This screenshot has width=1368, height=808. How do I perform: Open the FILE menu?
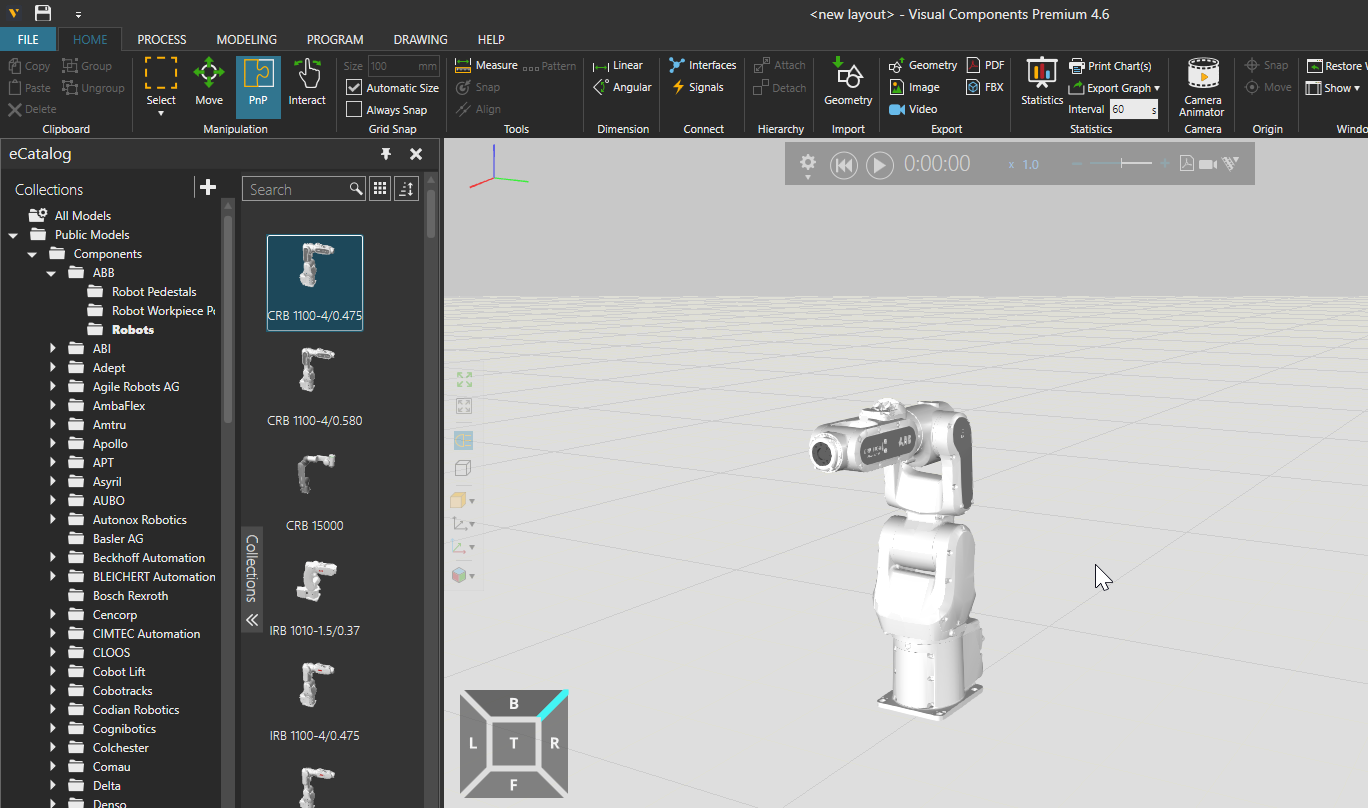[28, 40]
